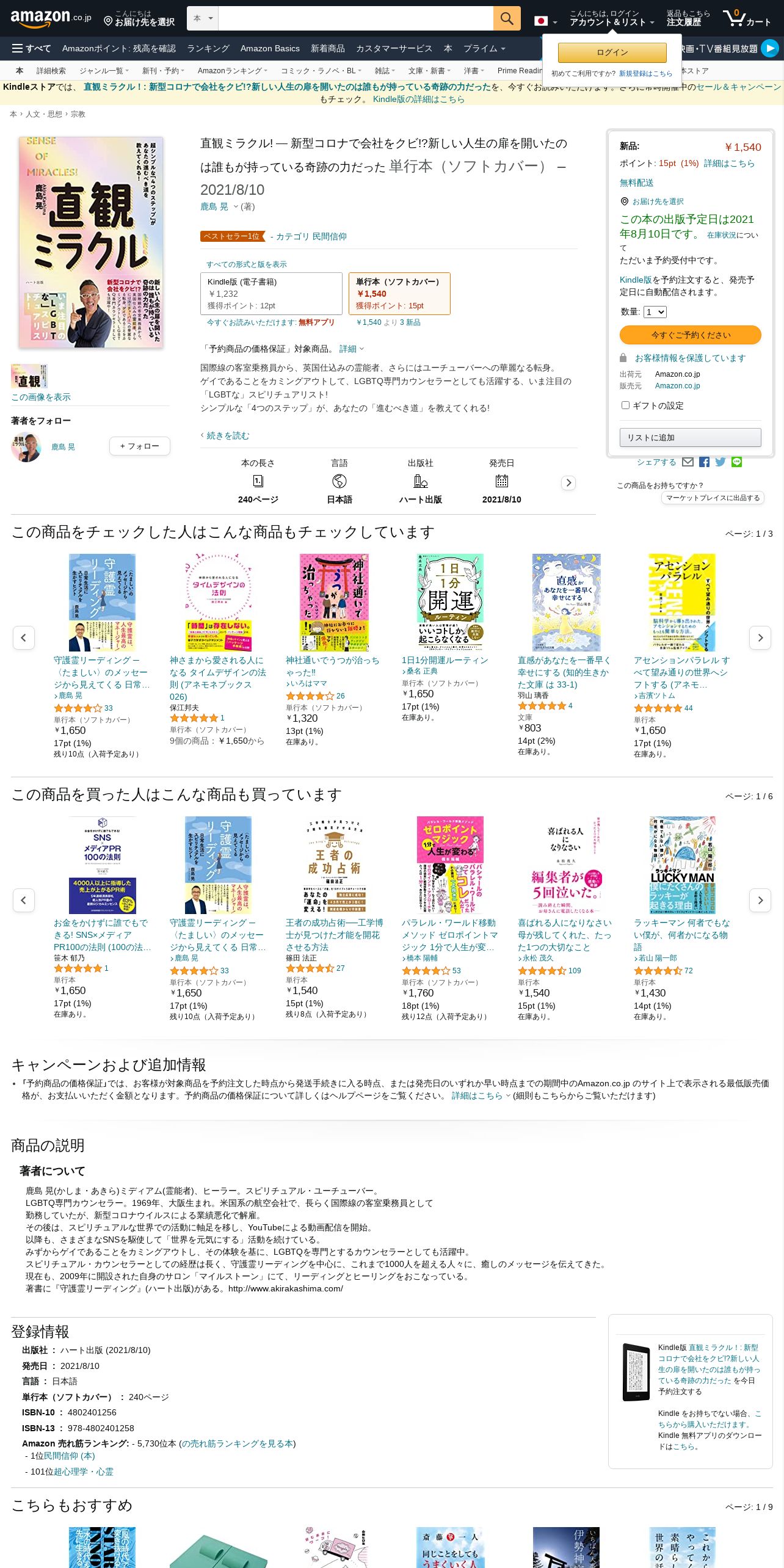Follow author with the フォロー button
The height and width of the screenshot is (1568, 784).
[x=140, y=446]
